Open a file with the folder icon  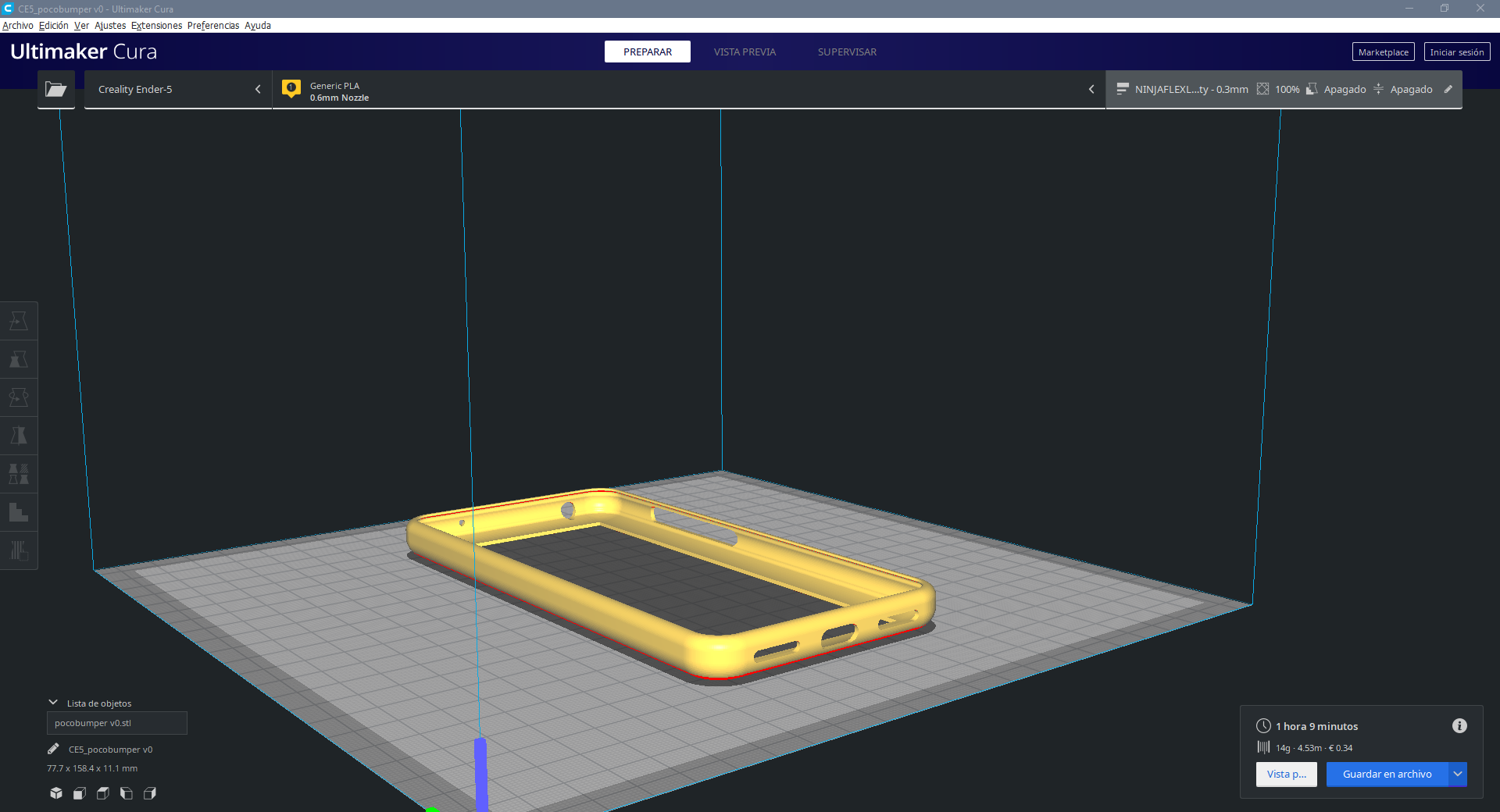(55, 89)
